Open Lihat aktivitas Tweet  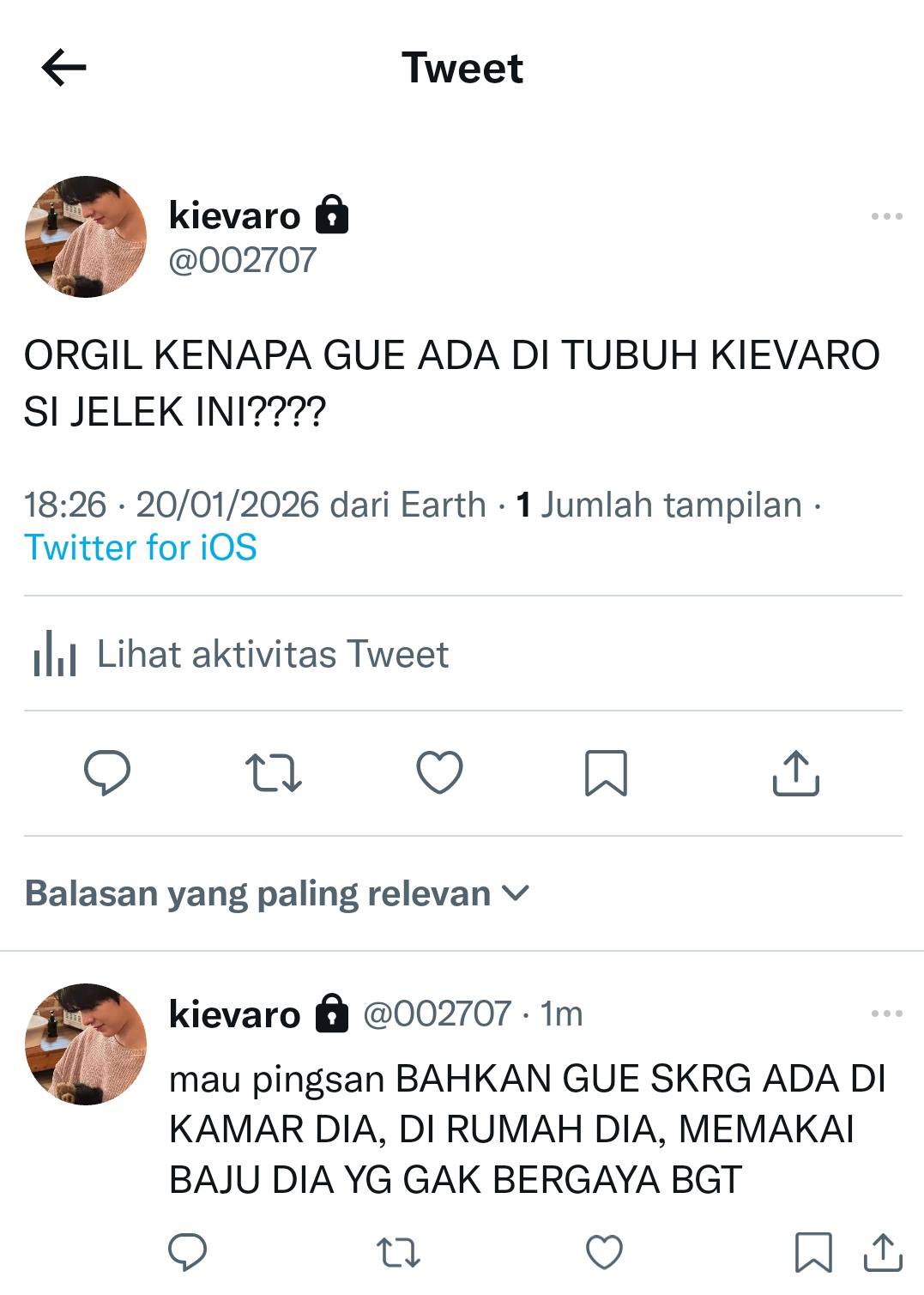[x=241, y=654]
